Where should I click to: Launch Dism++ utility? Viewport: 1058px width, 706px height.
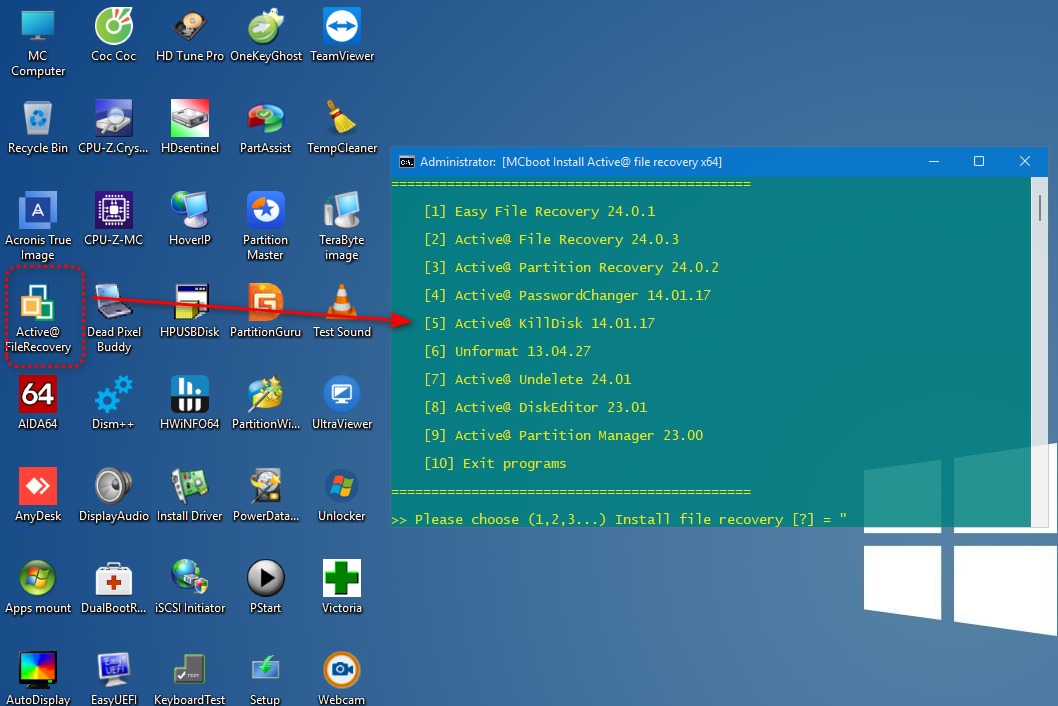113,395
